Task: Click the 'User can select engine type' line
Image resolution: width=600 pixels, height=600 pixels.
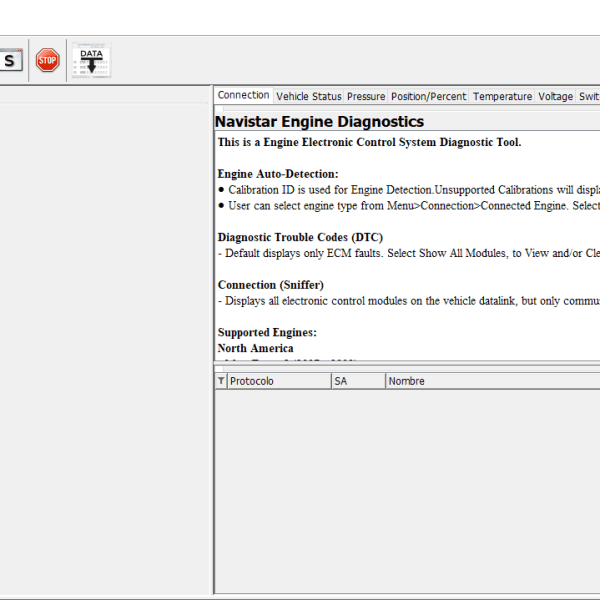Action: click(409, 206)
